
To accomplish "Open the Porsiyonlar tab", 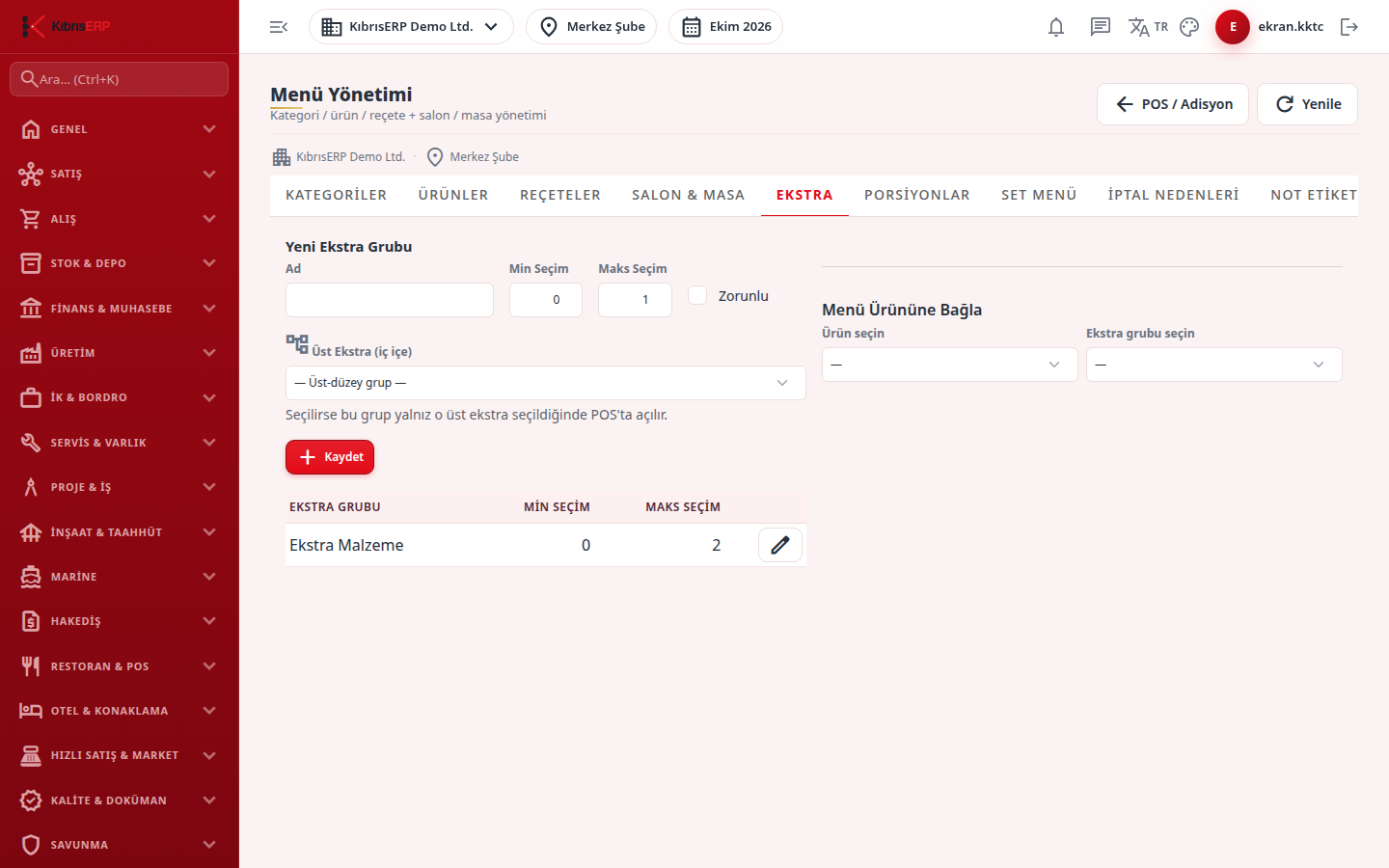I will [917, 195].
